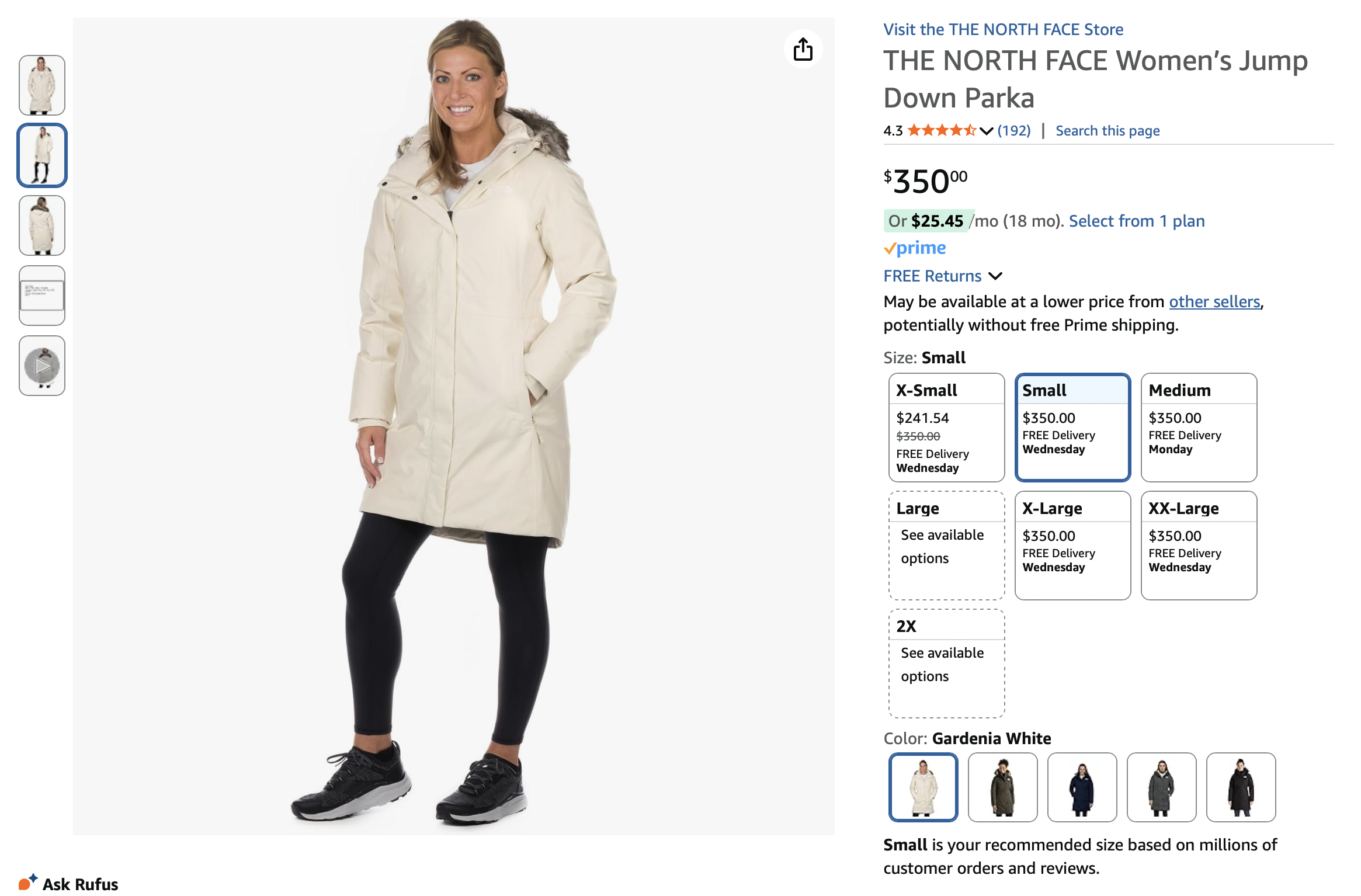Click the Search this page link
The height and width of the screenshot is (896, 1361).
point(1107,131)
